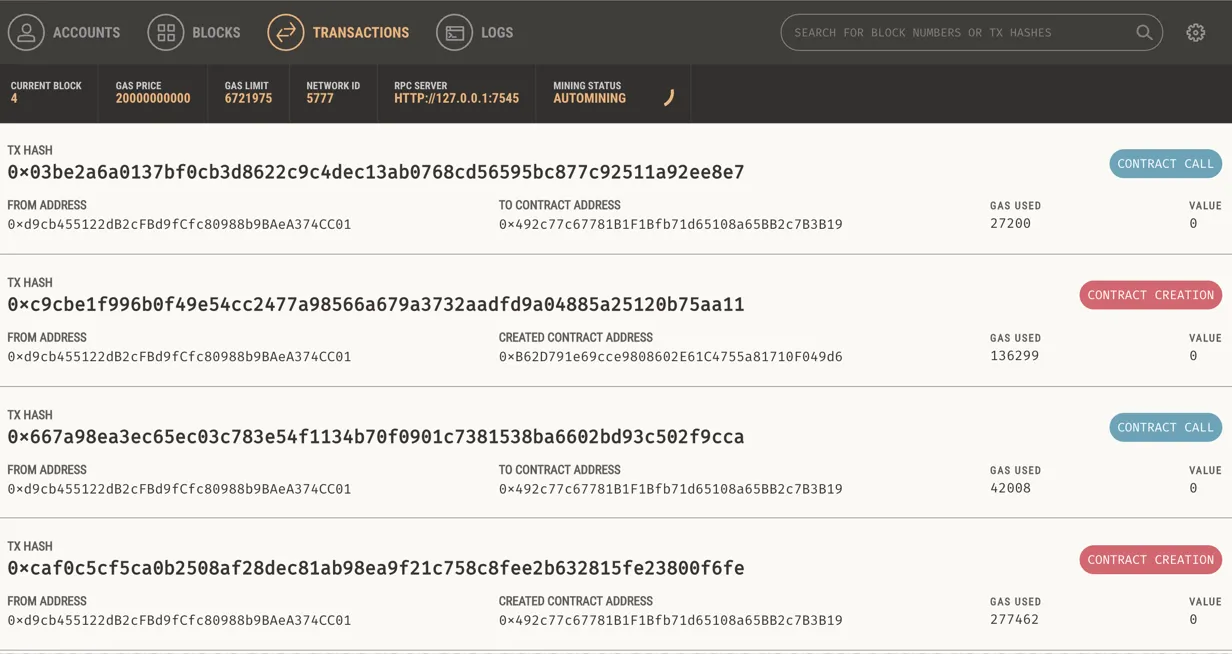Click network ID value 5777
The image size is (1232, 654).
click(320, 98)
